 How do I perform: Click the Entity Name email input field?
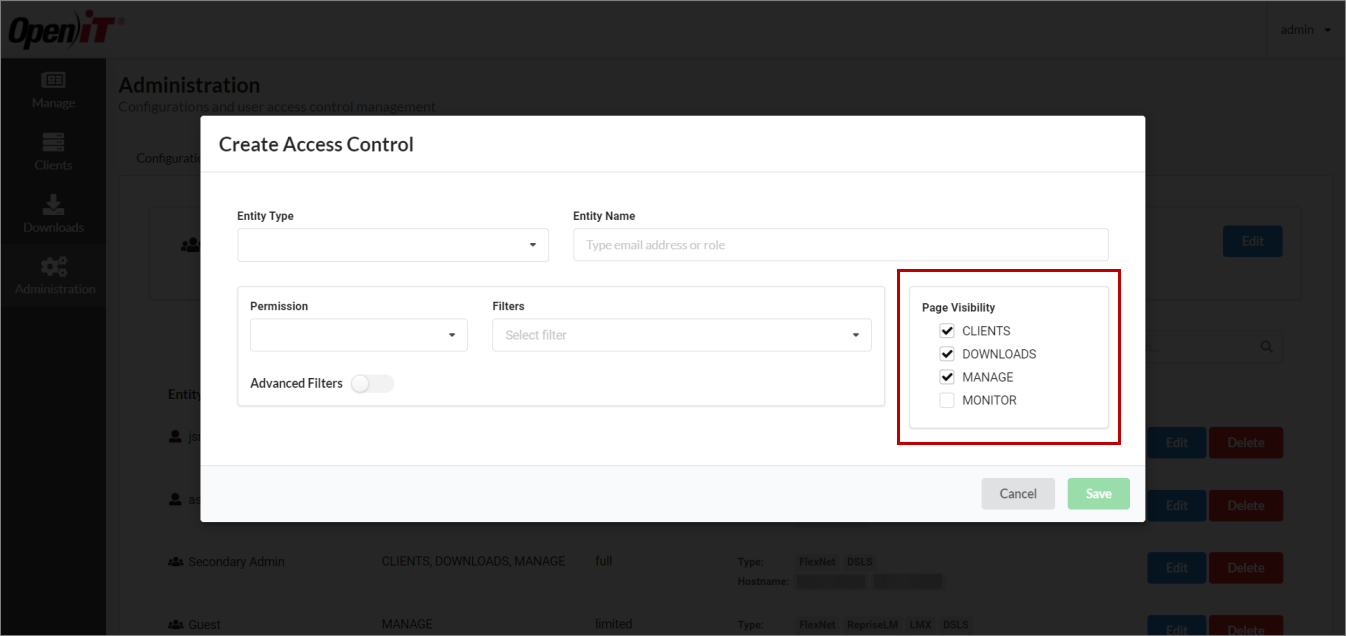coord(840,244)
